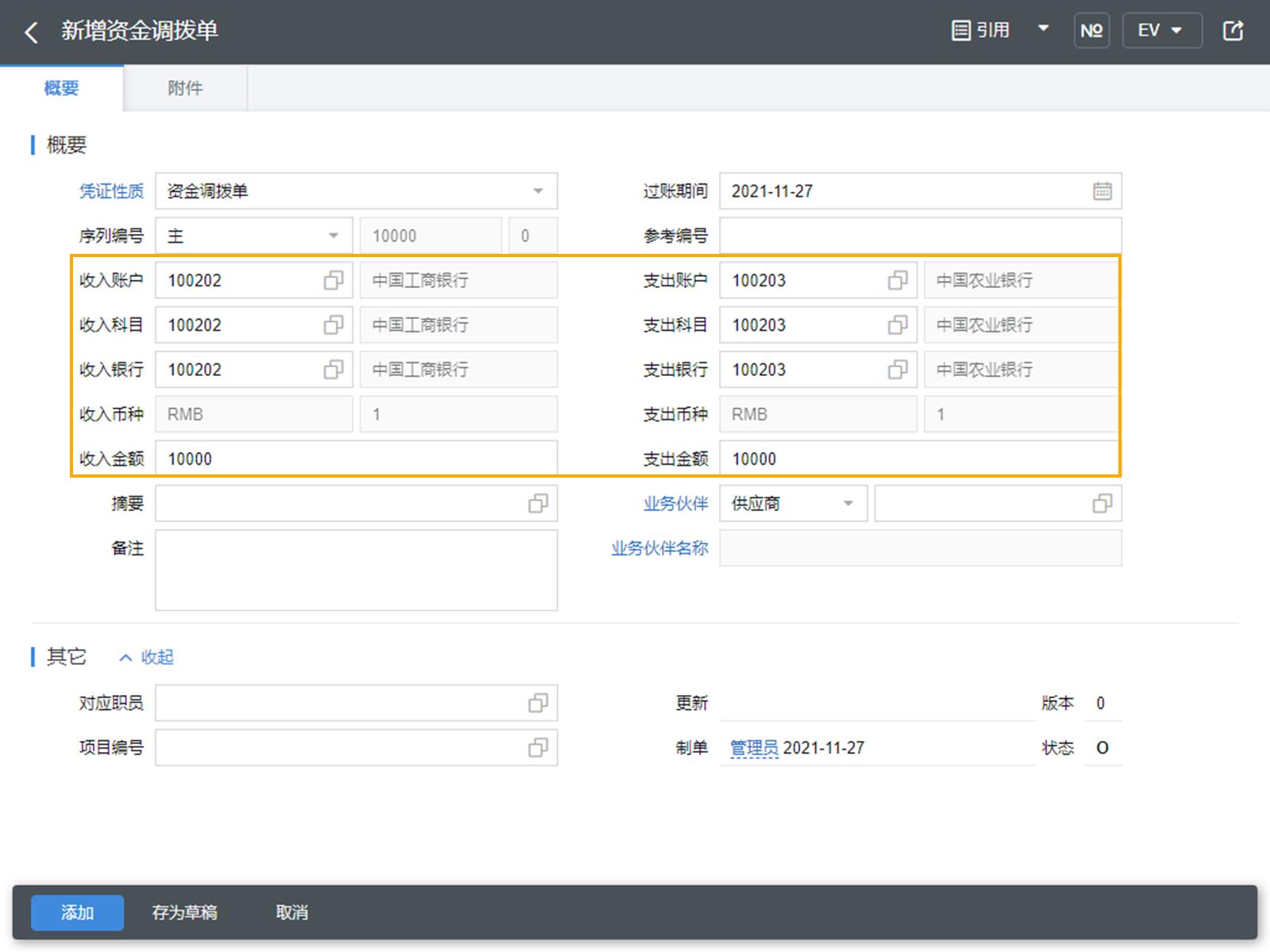Click the 支出金额 input field
The image size is (1270, 952).
(x=920, y=459)
